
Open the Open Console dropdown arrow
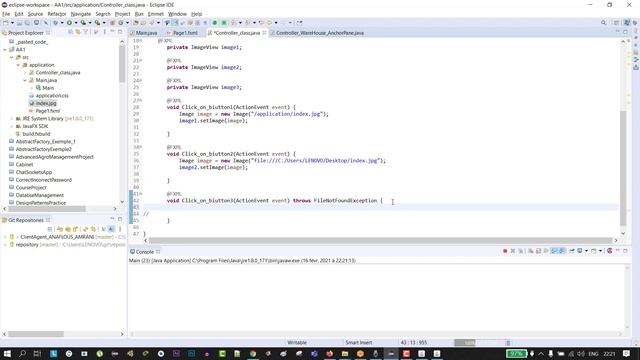pyautogui.click(x=600, y=251)
